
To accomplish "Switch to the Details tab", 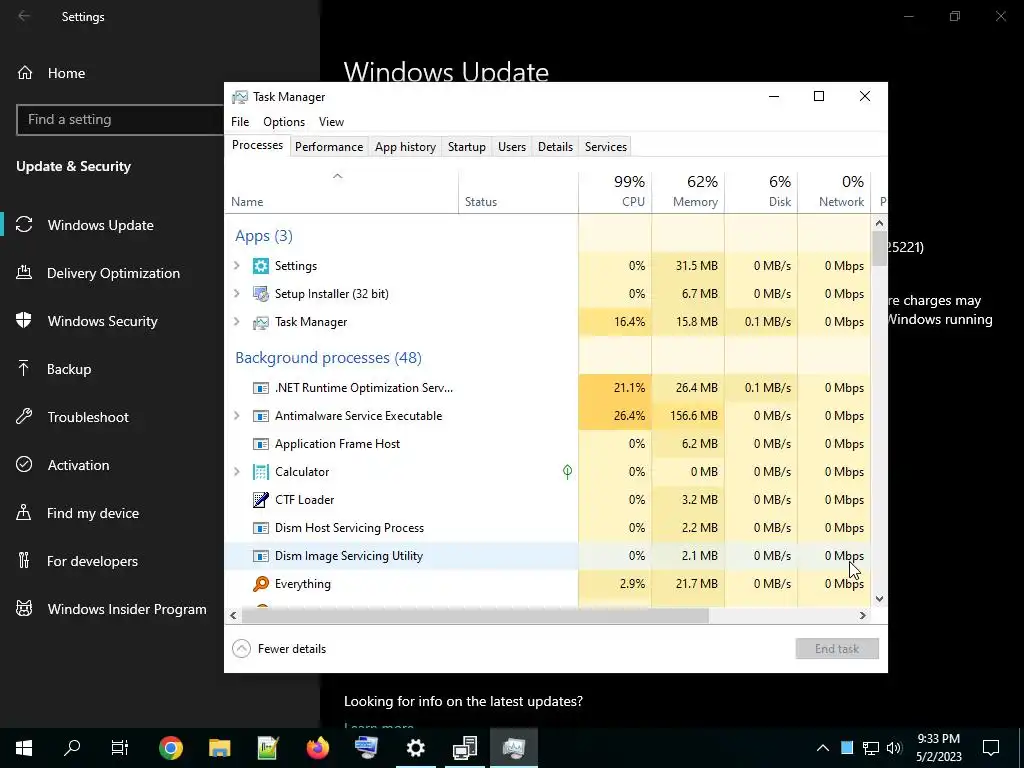I will tap(556, 147).
